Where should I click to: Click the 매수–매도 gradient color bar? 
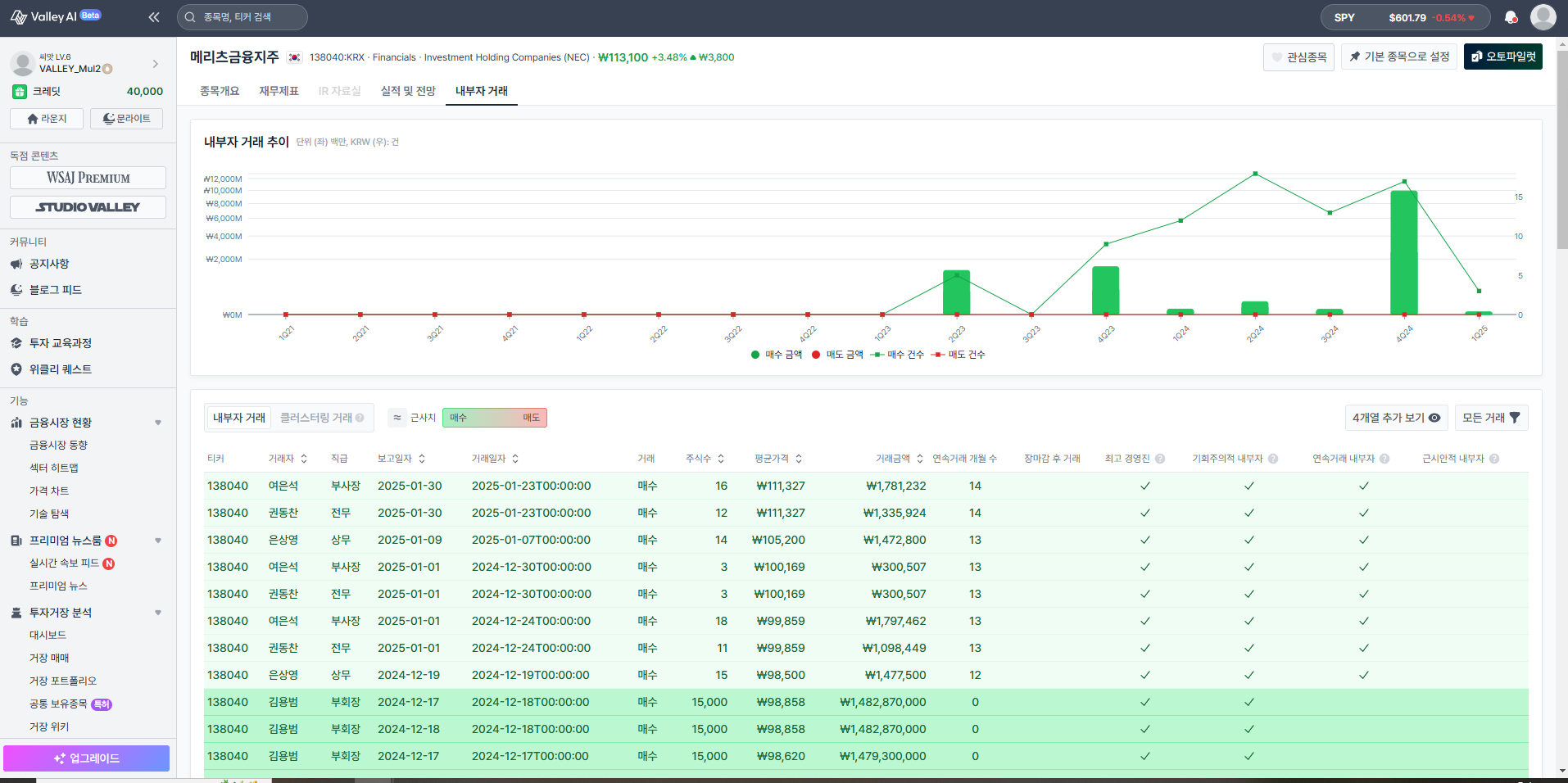(x=494, y=418)
